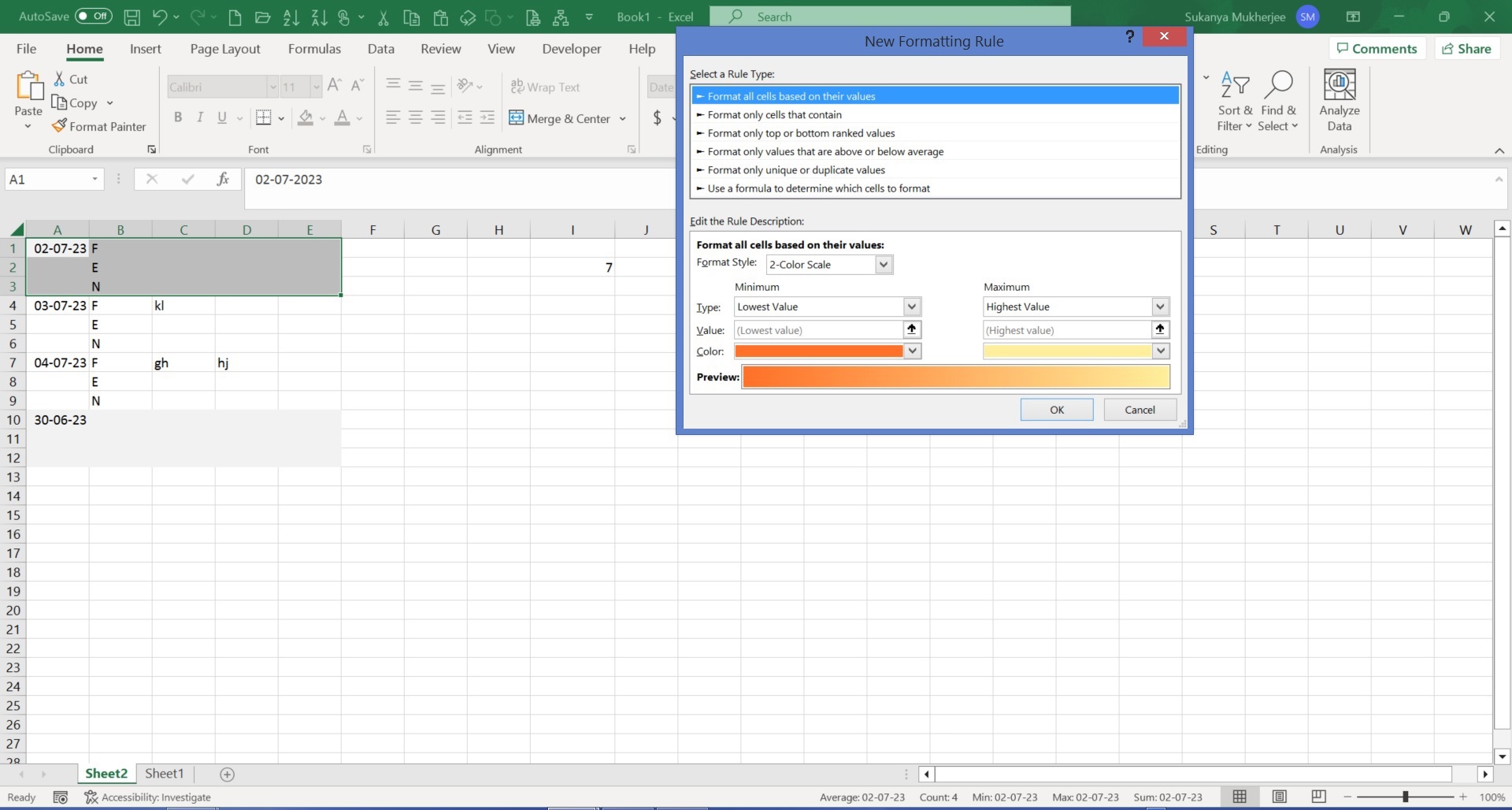Click the Print Preview icon in title bar
Viewport: 1512px width, 810px height.
point(533,17)
